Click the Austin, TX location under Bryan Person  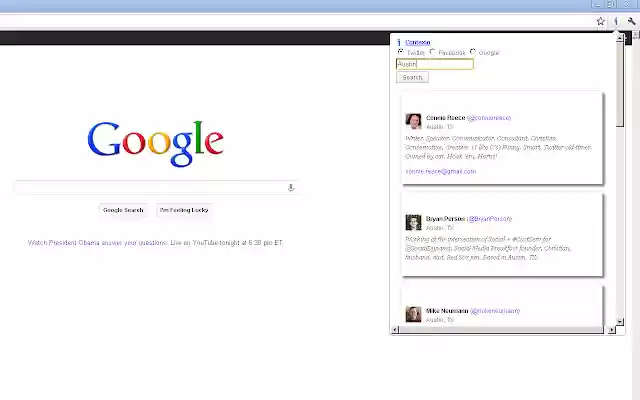(439, 228)
